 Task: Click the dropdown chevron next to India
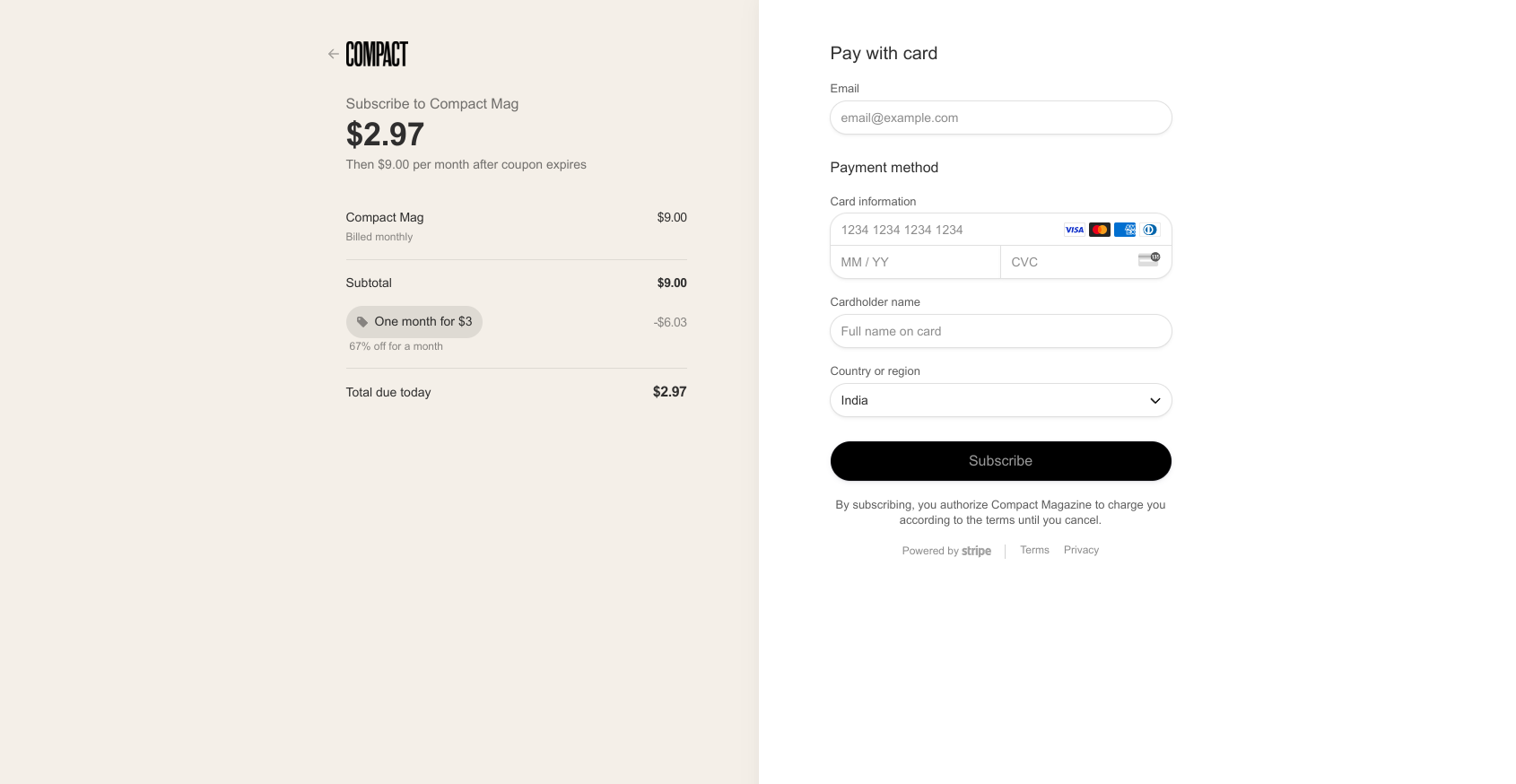coord(1155,401)
